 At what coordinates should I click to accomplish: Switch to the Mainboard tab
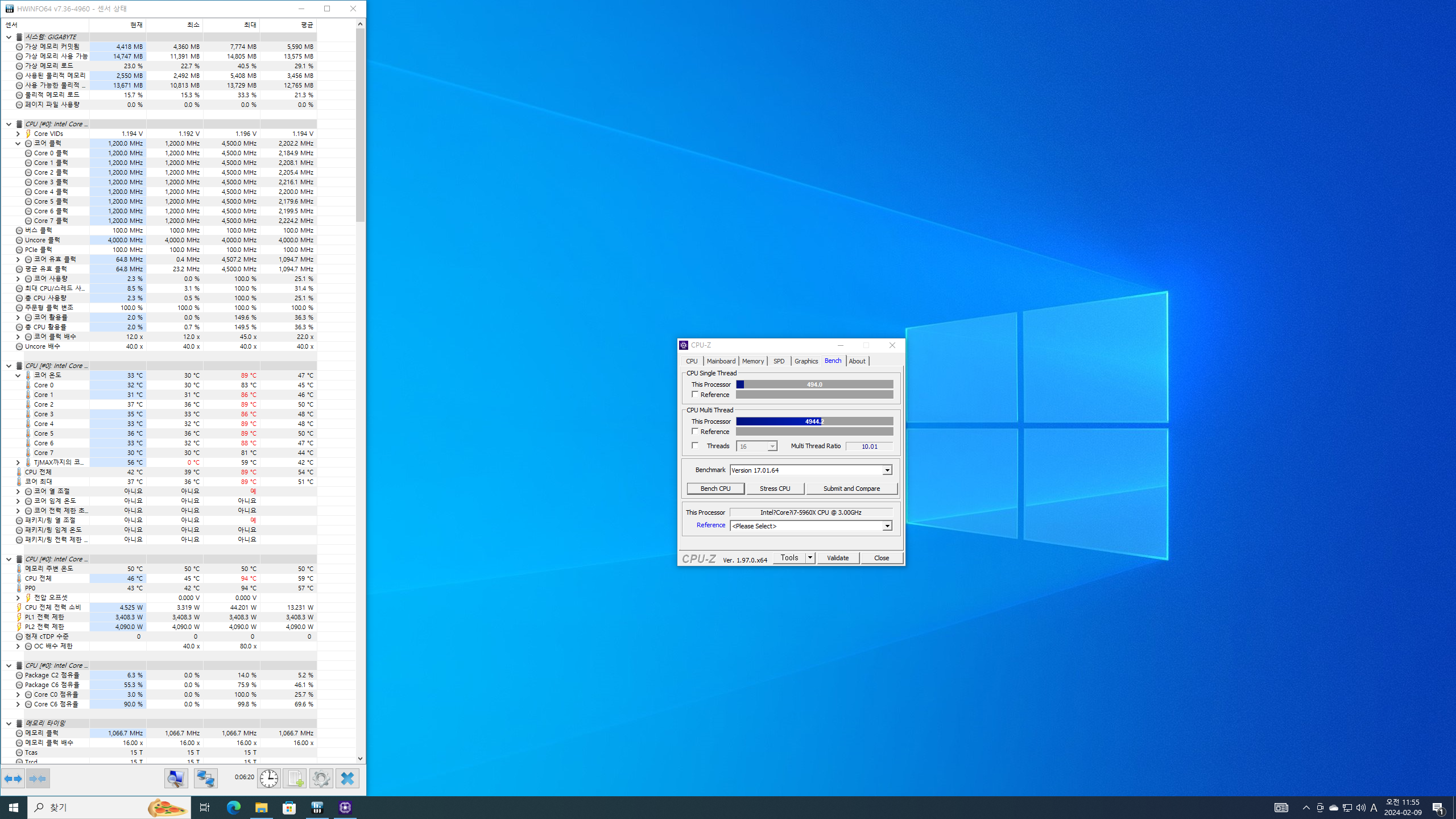click(x=721, y=361)
